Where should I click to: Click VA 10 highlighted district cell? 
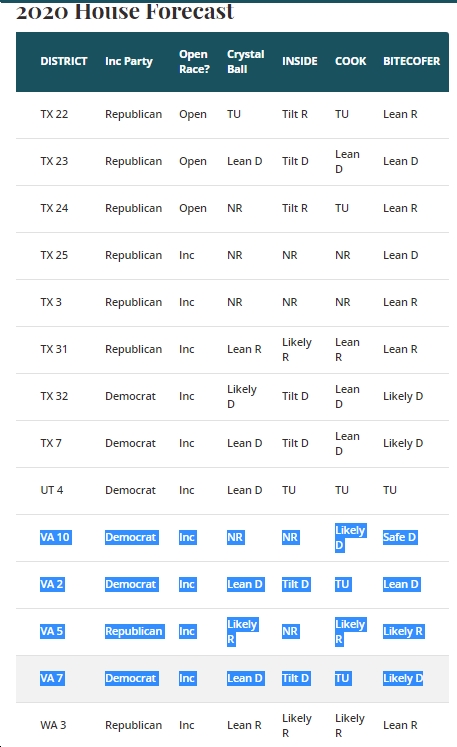coord(55,537)
